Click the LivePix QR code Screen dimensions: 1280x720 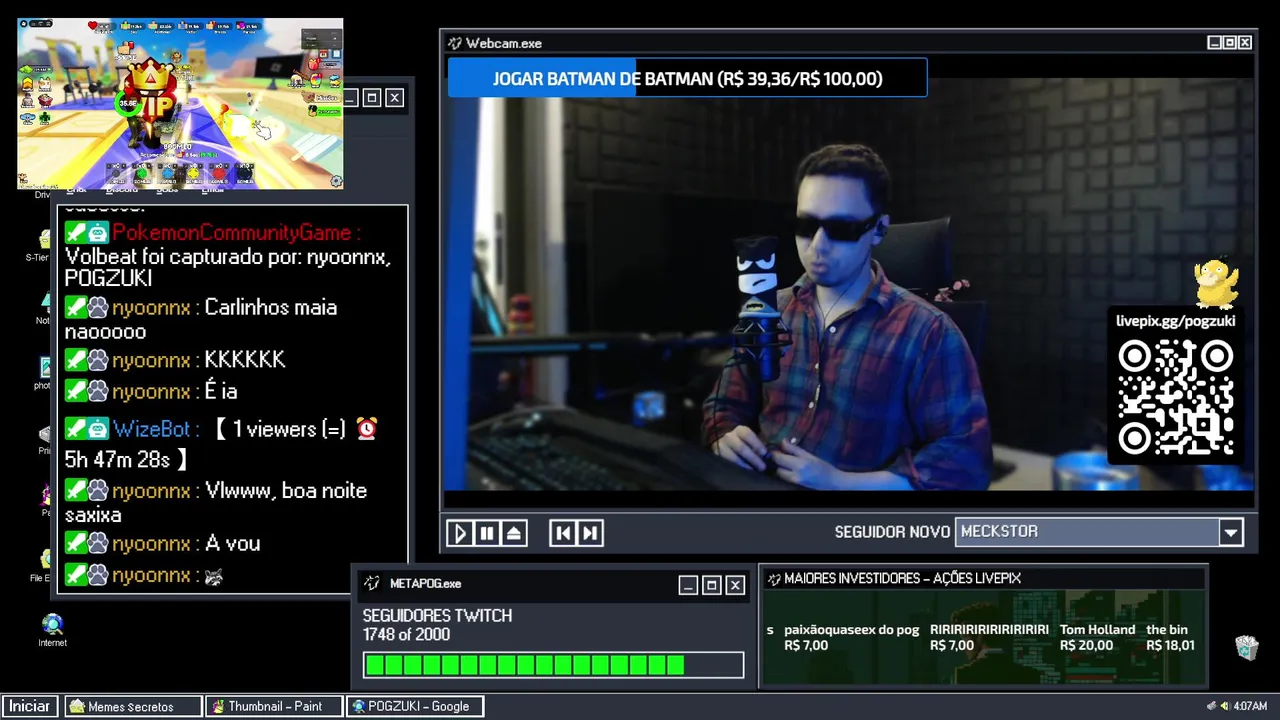tap(1175, 397)
